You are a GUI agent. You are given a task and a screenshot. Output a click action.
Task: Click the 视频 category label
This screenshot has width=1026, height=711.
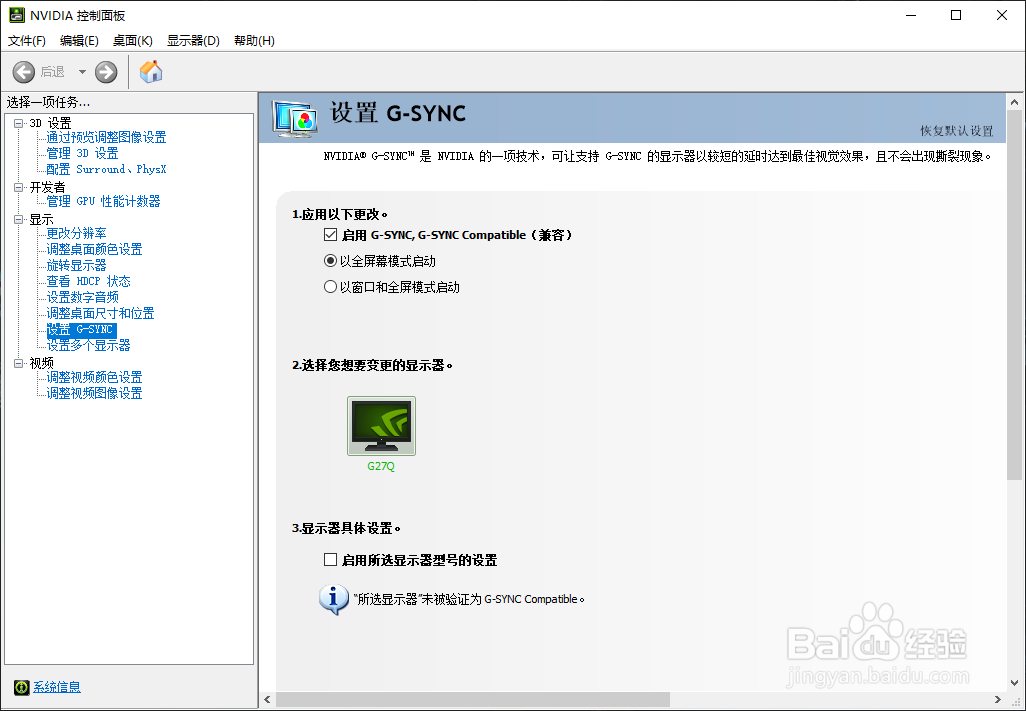coord(41,363)
